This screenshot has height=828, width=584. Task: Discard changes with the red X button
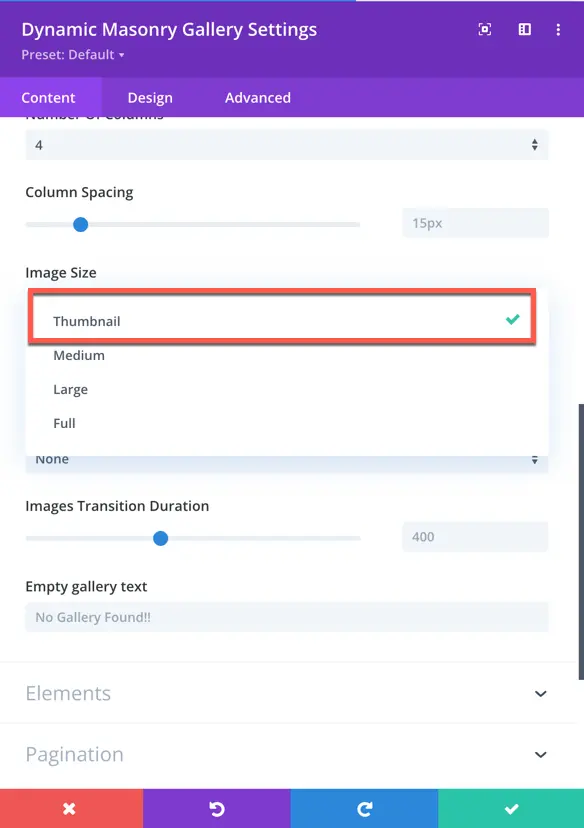click(x=71, y=808)
